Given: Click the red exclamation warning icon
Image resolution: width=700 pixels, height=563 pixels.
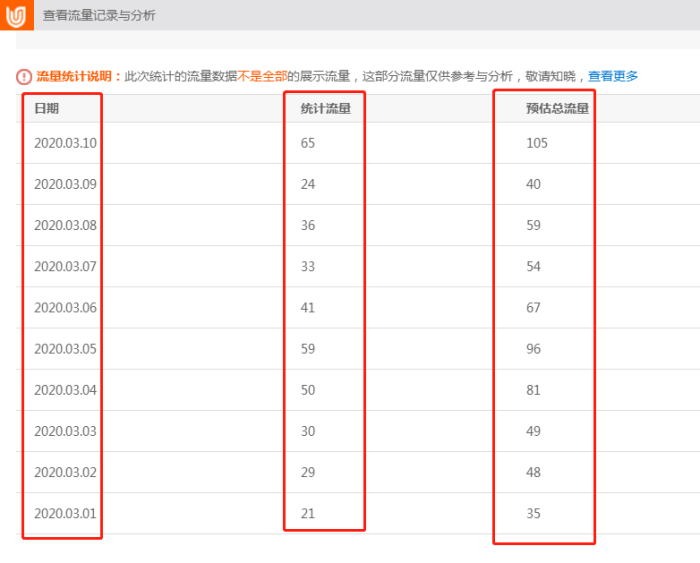Looking at the screenshot, I should pos(24,76).
